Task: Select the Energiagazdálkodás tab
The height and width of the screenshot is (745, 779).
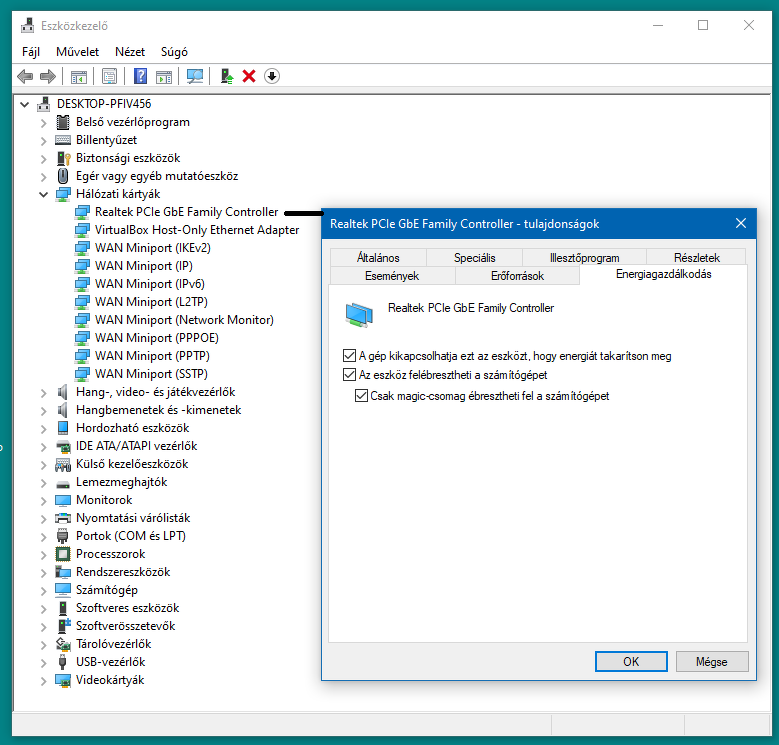Action: click(663, 274)
